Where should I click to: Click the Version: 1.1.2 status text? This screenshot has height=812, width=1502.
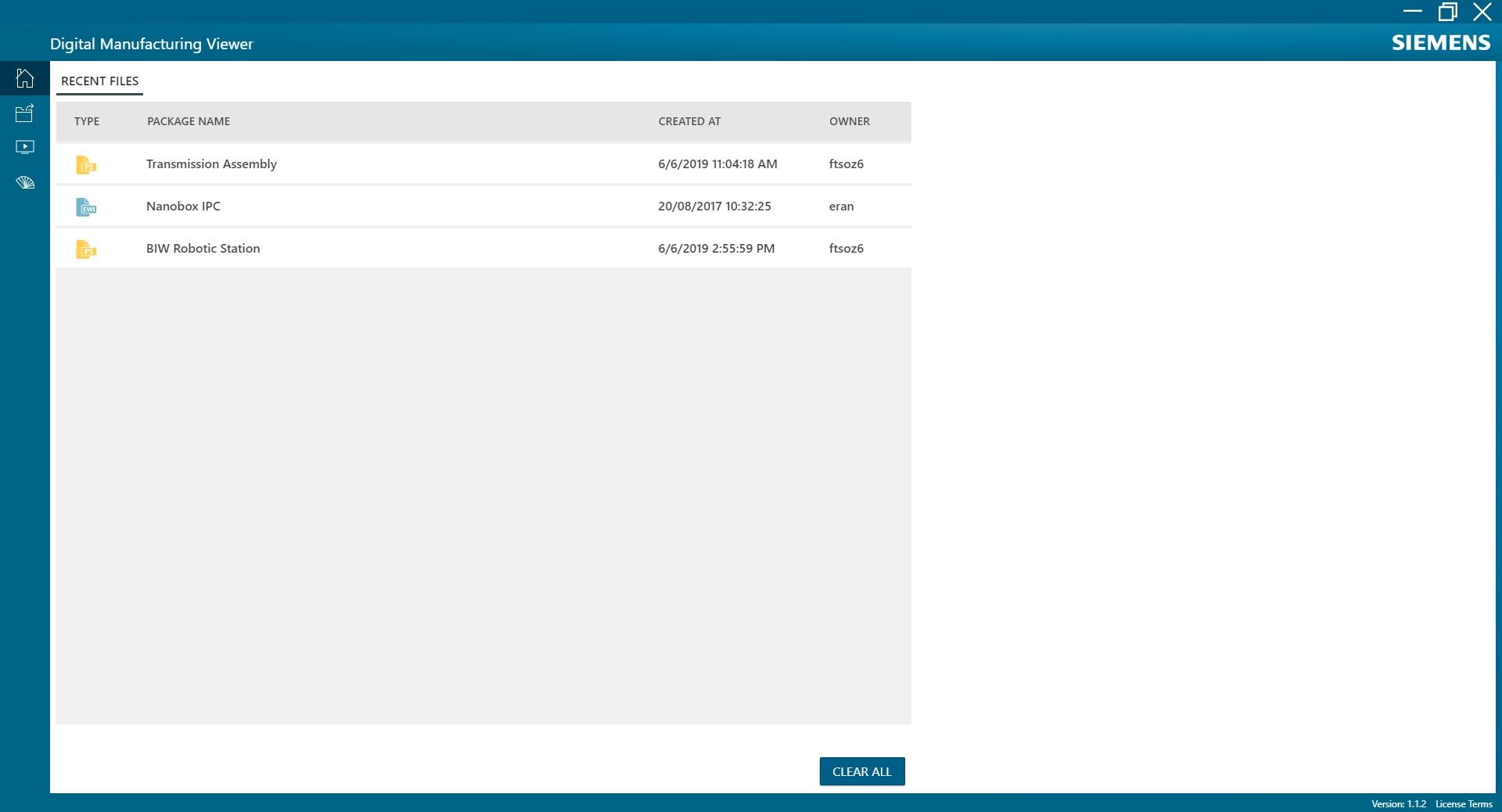(1399, 804)
